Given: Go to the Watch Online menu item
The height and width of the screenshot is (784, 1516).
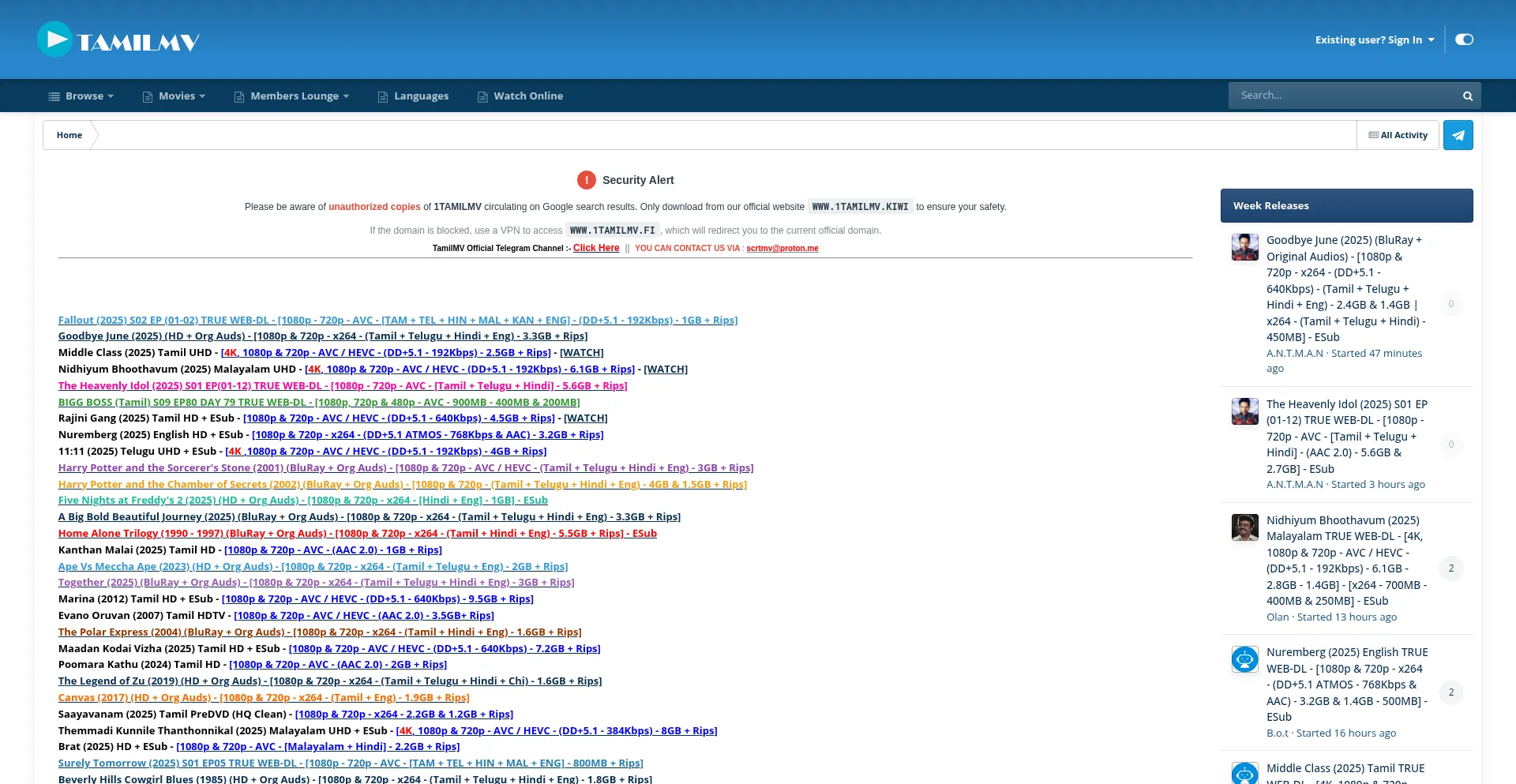Looking at the screenshot, I should [x=528, y=96].
